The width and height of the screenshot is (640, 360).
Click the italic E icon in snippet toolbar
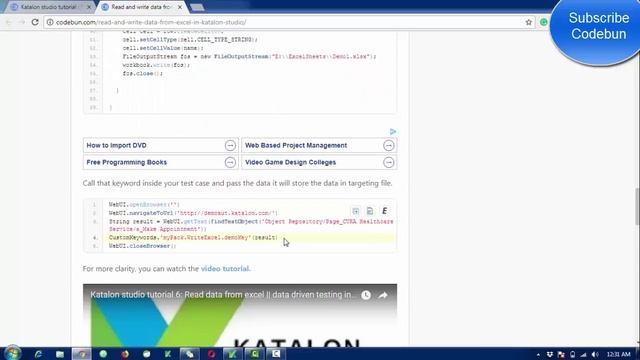tap(384, 211)
